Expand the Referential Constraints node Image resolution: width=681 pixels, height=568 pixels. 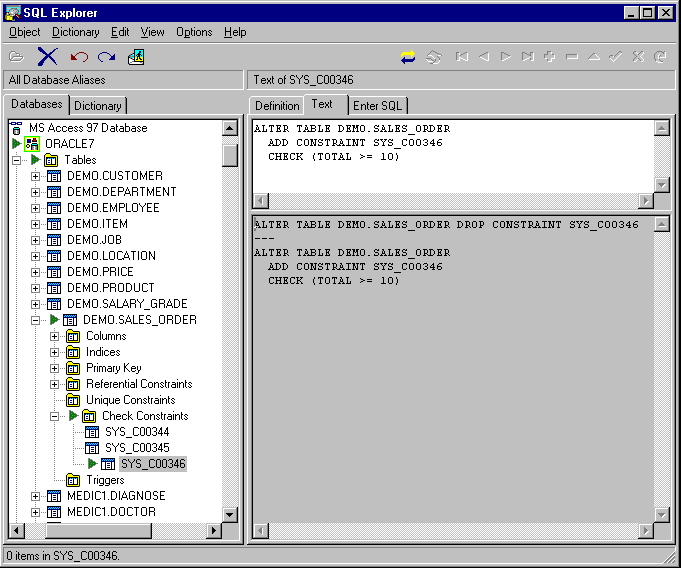(55, 384)
